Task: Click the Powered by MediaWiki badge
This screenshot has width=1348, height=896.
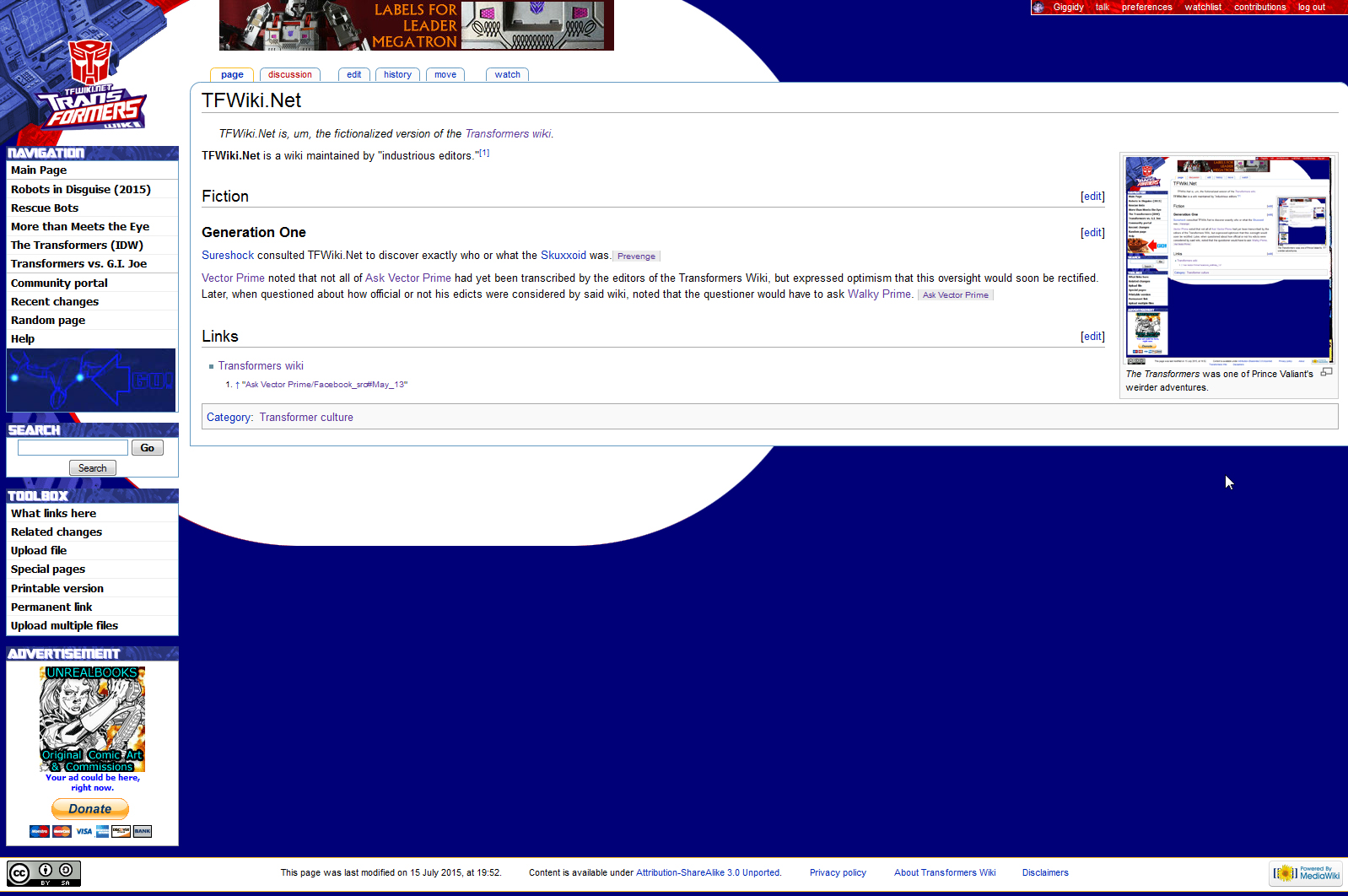Action: point(1307,873)
